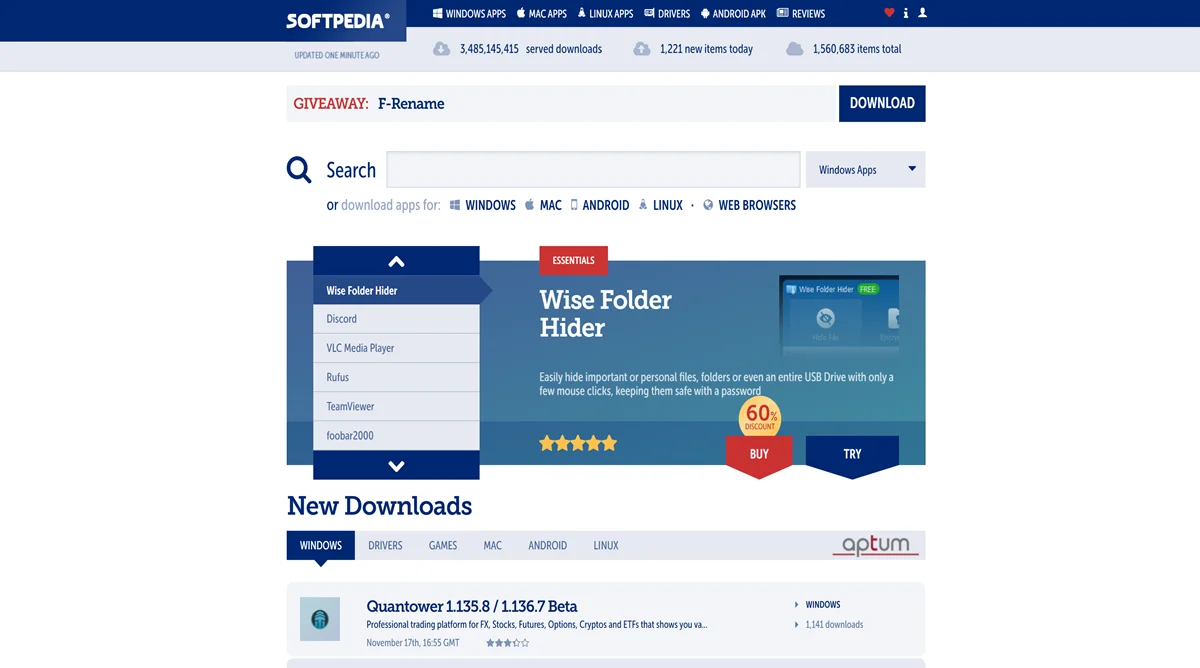Go to the Drivers section
Screen dimensions: 1200x668
pos(667,14)
